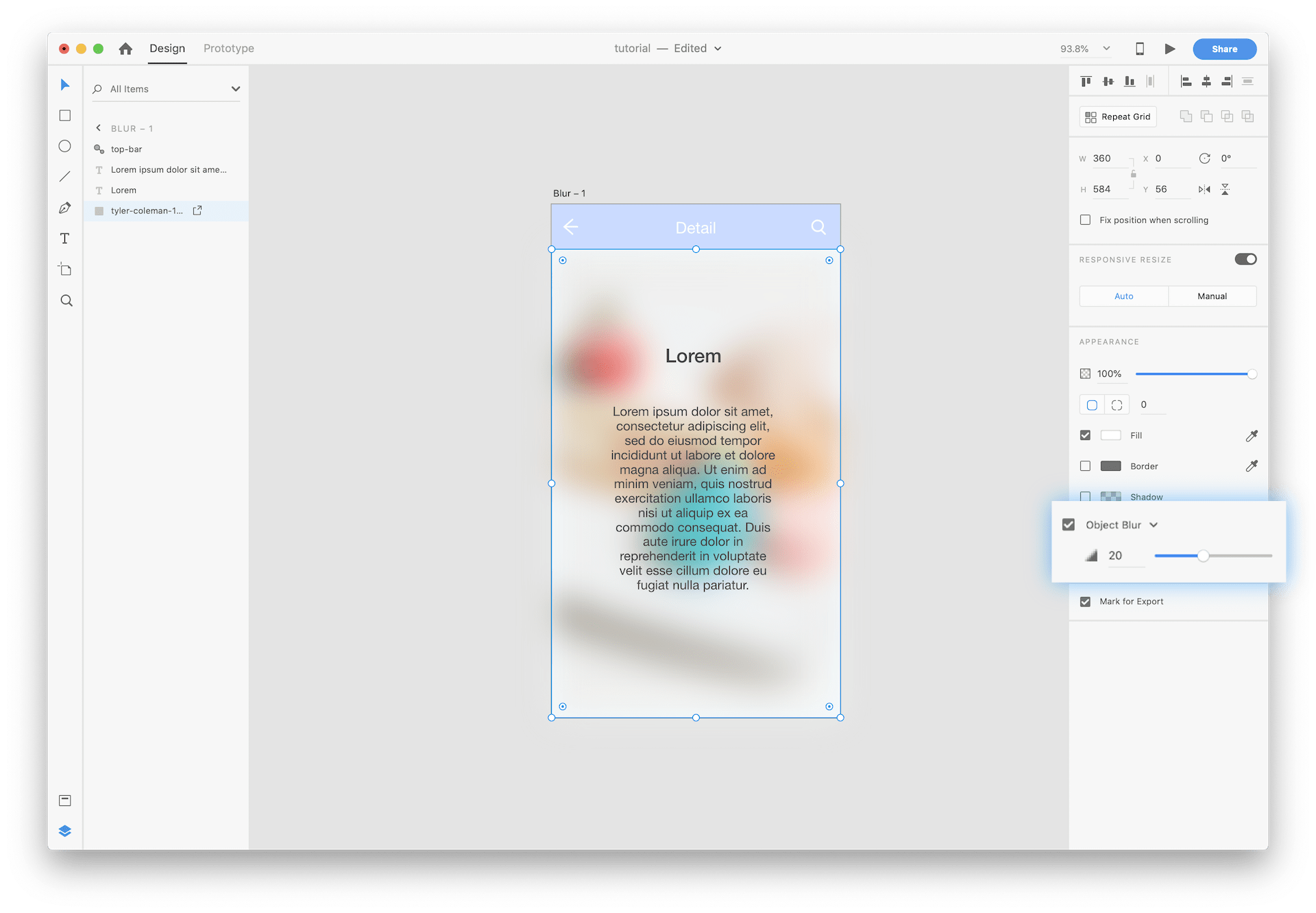Screen dimensions: 1316x913
Task: Select the Manual resize tab
Action: pos(1212,296)
